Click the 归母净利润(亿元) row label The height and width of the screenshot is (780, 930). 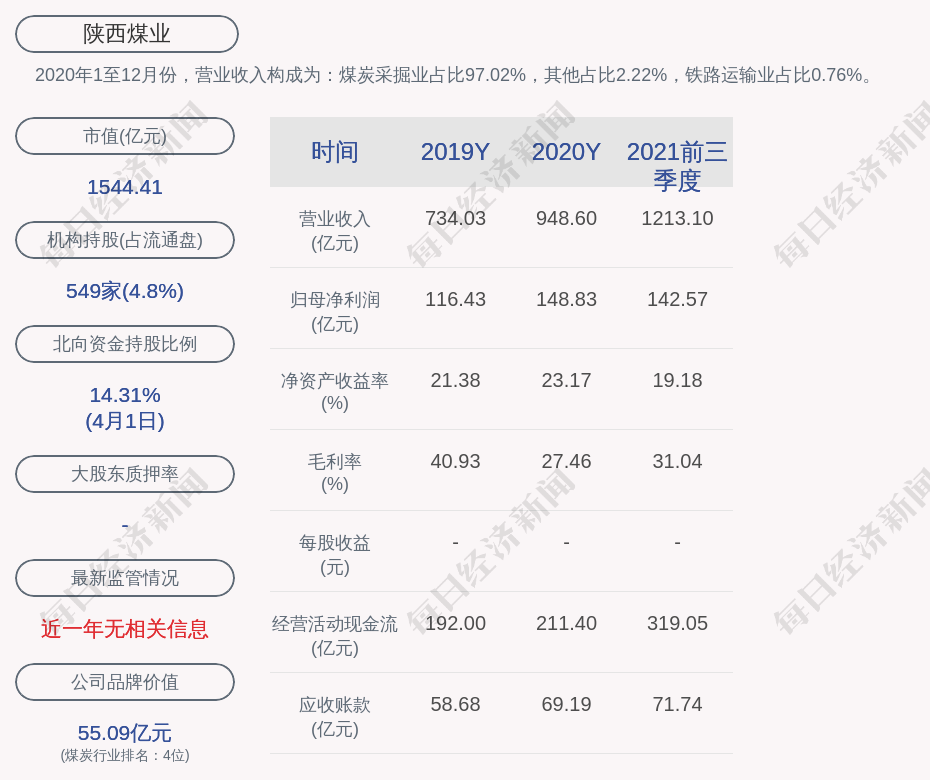click(335, 311)
